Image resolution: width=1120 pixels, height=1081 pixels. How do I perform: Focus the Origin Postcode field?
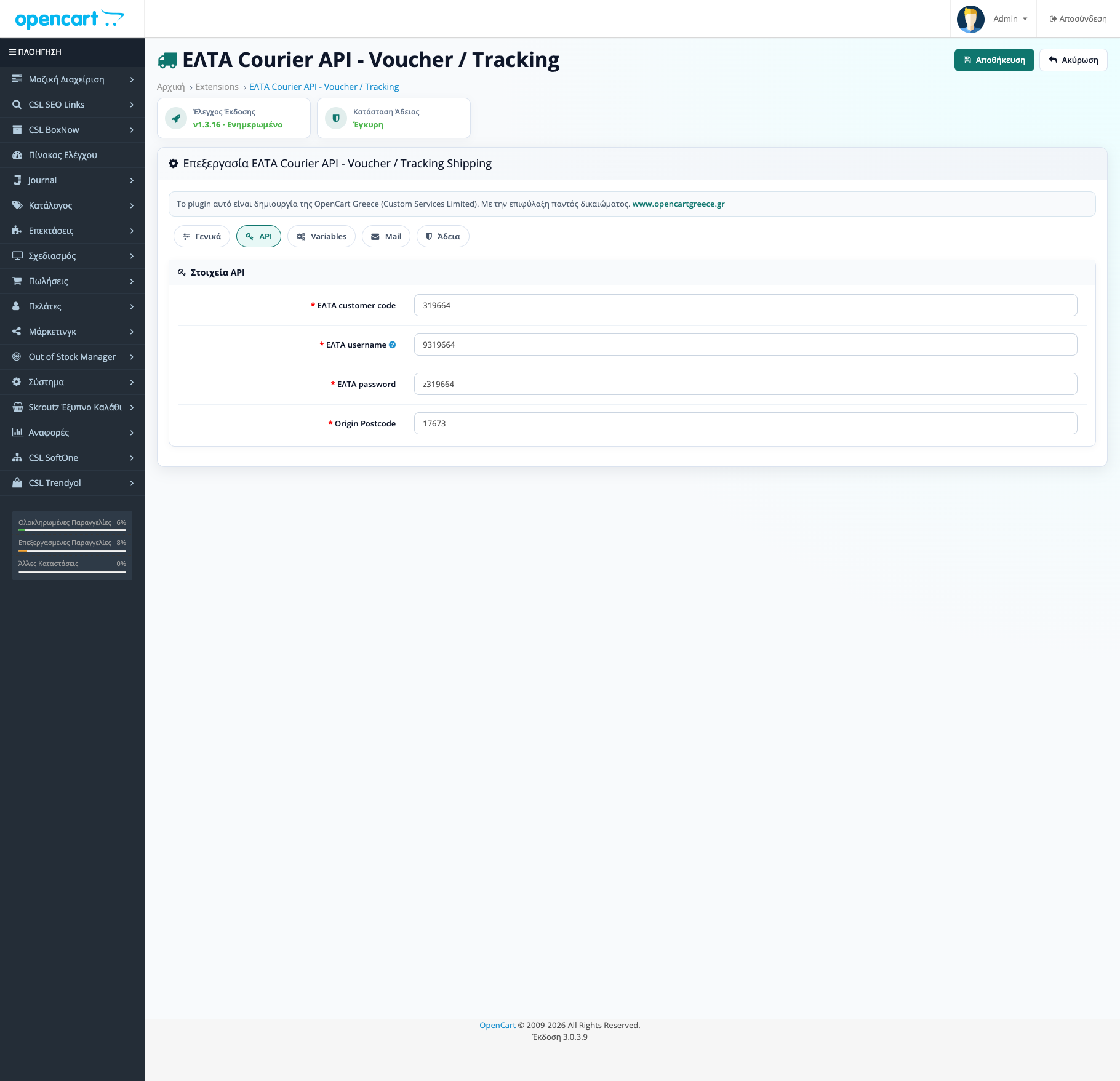(x=745, y=424)
